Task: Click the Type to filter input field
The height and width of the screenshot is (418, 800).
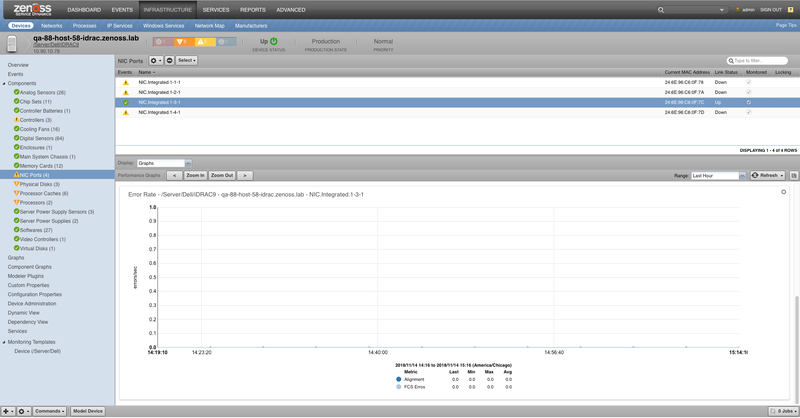Action: pos(757,61)
